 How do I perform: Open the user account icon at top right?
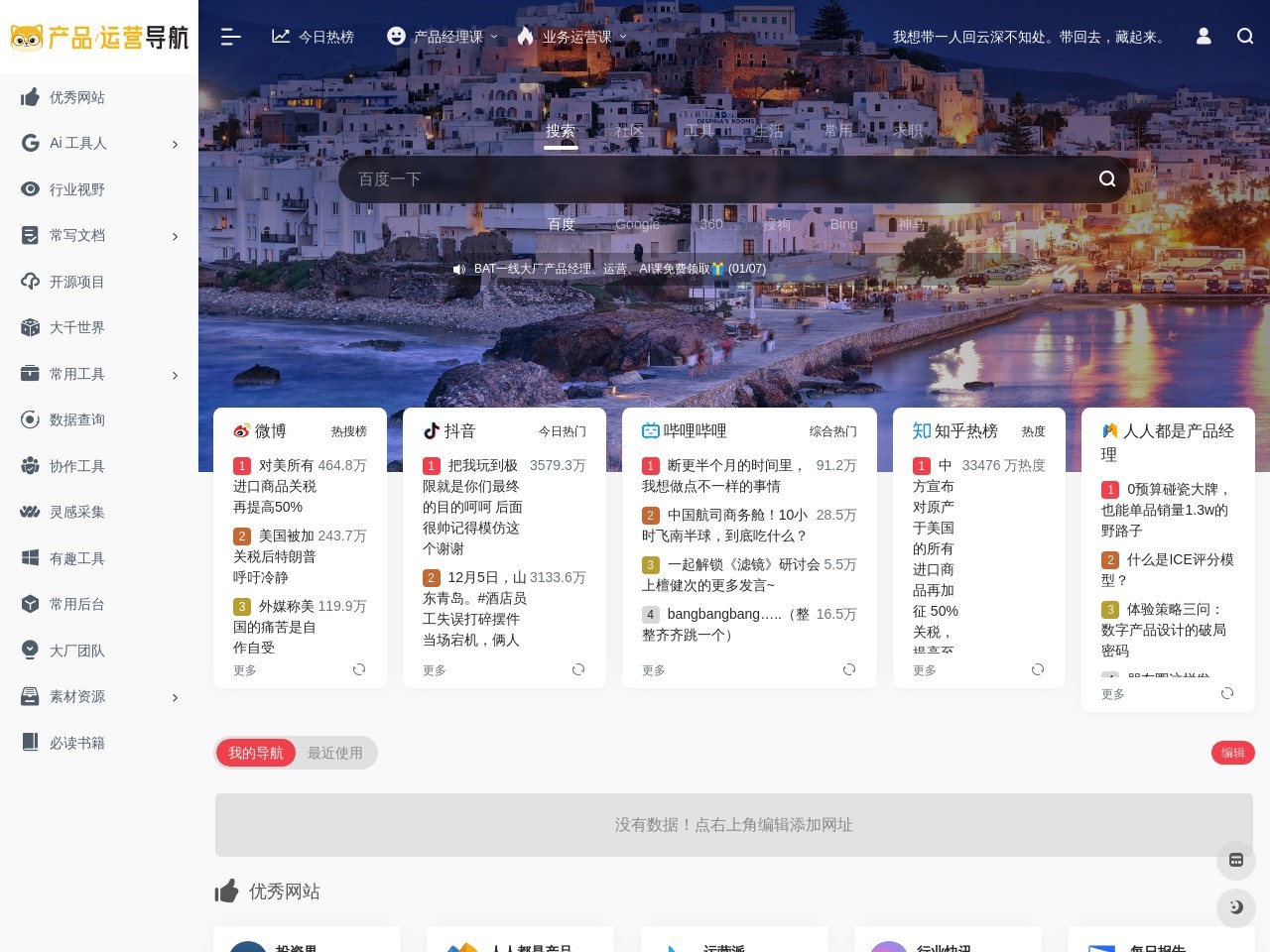pyautogui.click(x=1203, y=37)
